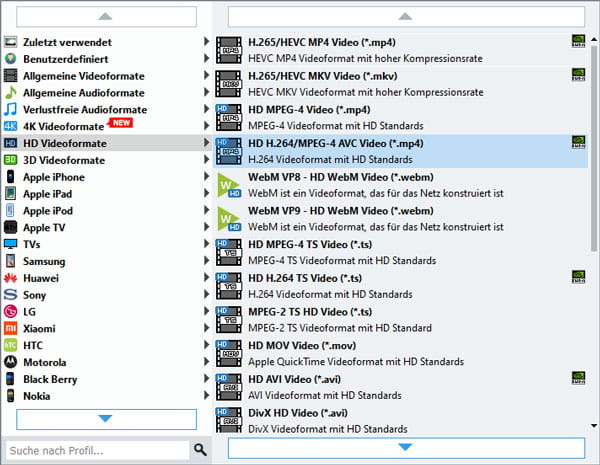Select DivX HD Video (*.avi) format
The image size is (600, 465).
pos(401,420)
